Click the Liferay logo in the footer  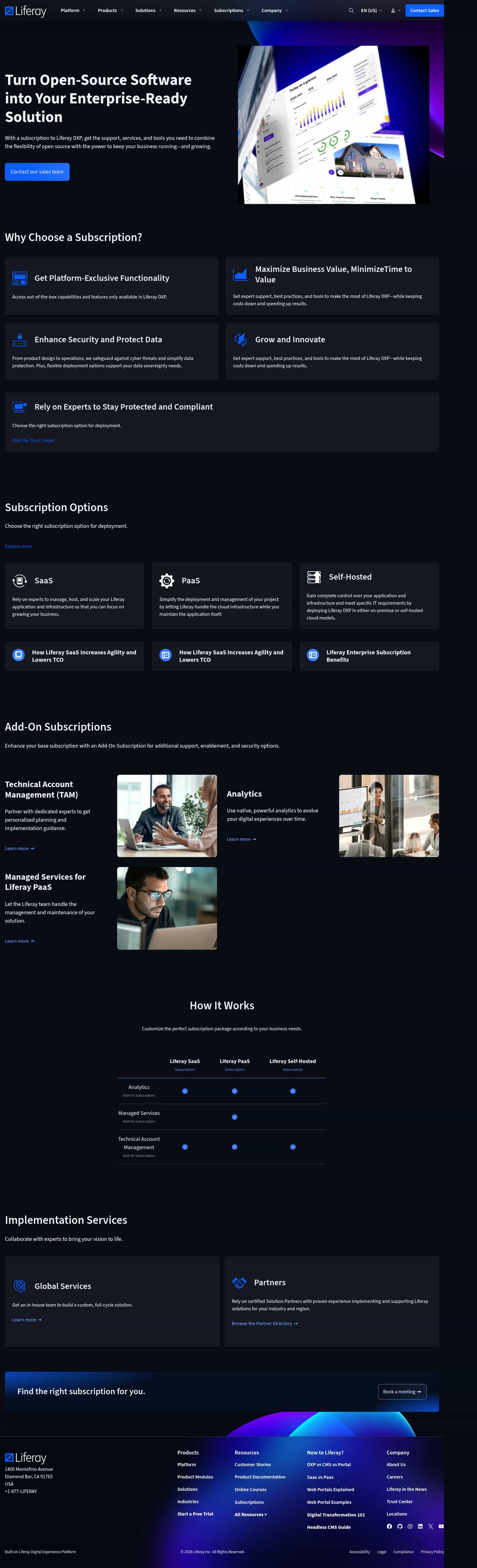pos(26,1458)
